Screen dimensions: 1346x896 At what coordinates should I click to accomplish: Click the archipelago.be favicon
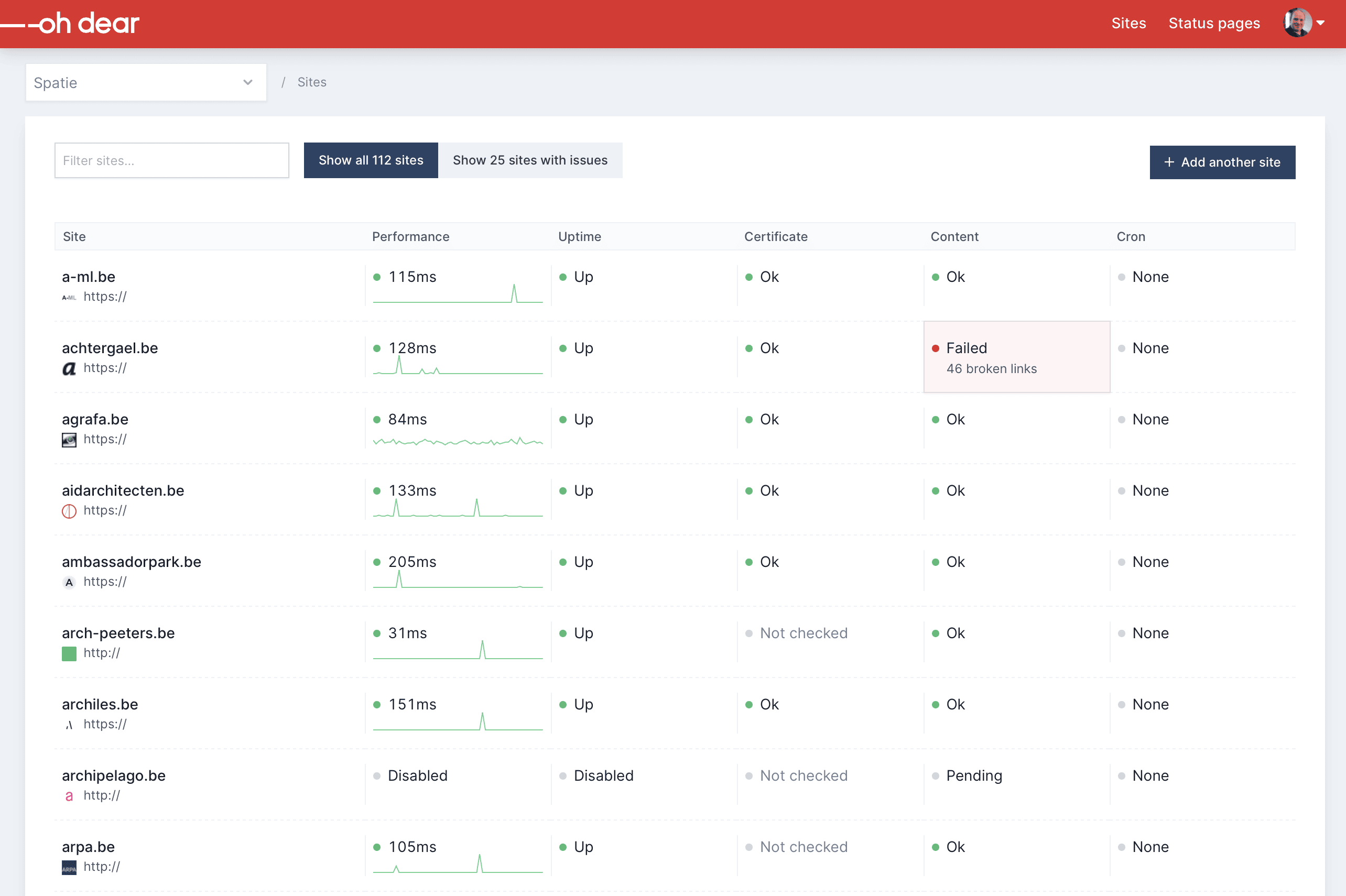point(69,796)
